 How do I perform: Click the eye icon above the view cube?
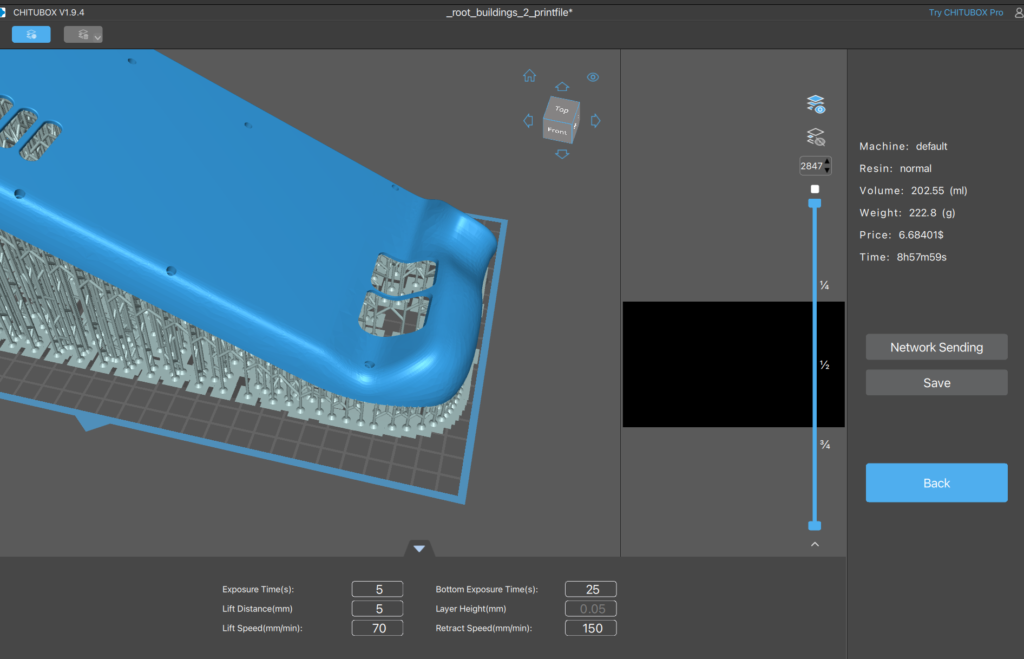593,77
